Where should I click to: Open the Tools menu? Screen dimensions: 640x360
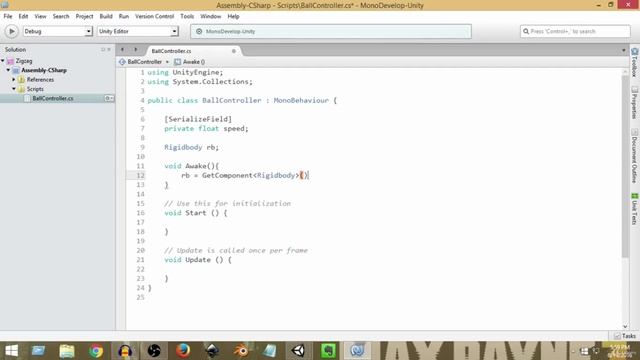point(187,16)
